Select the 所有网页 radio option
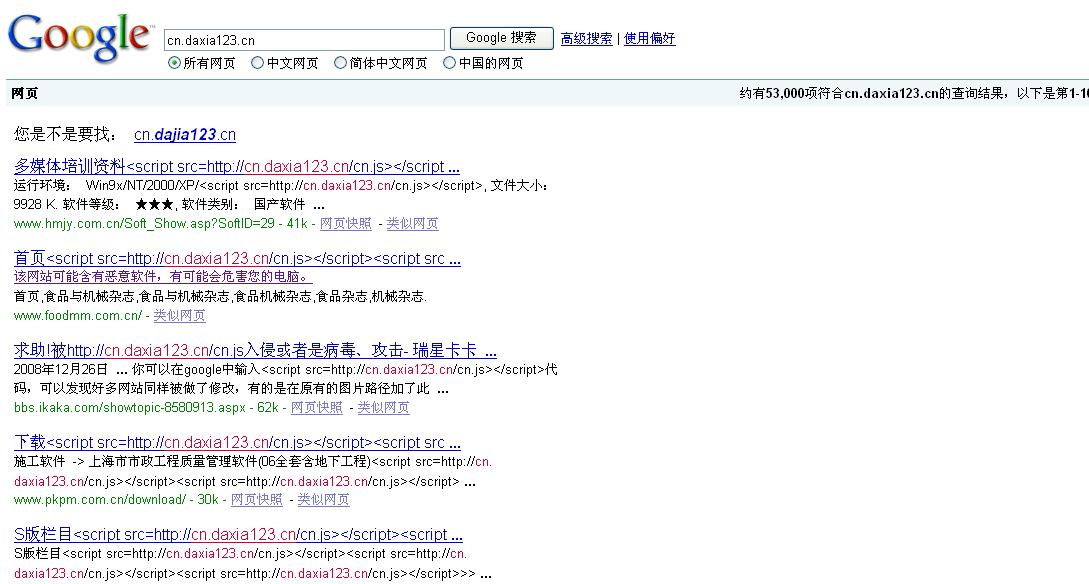 [x=174, y=63]
